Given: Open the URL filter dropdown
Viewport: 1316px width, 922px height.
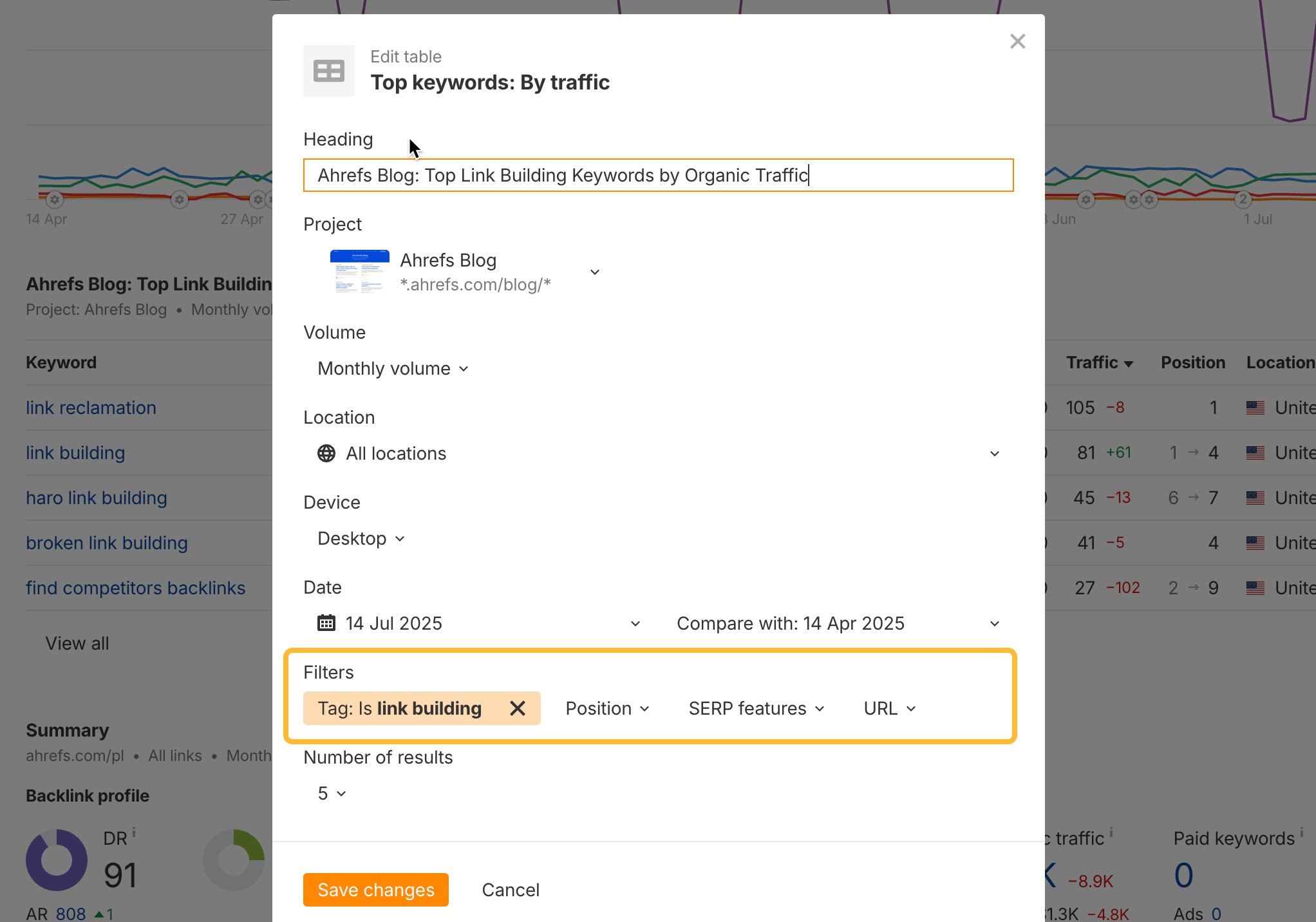Looking at the screenshot, I should 889,708.
